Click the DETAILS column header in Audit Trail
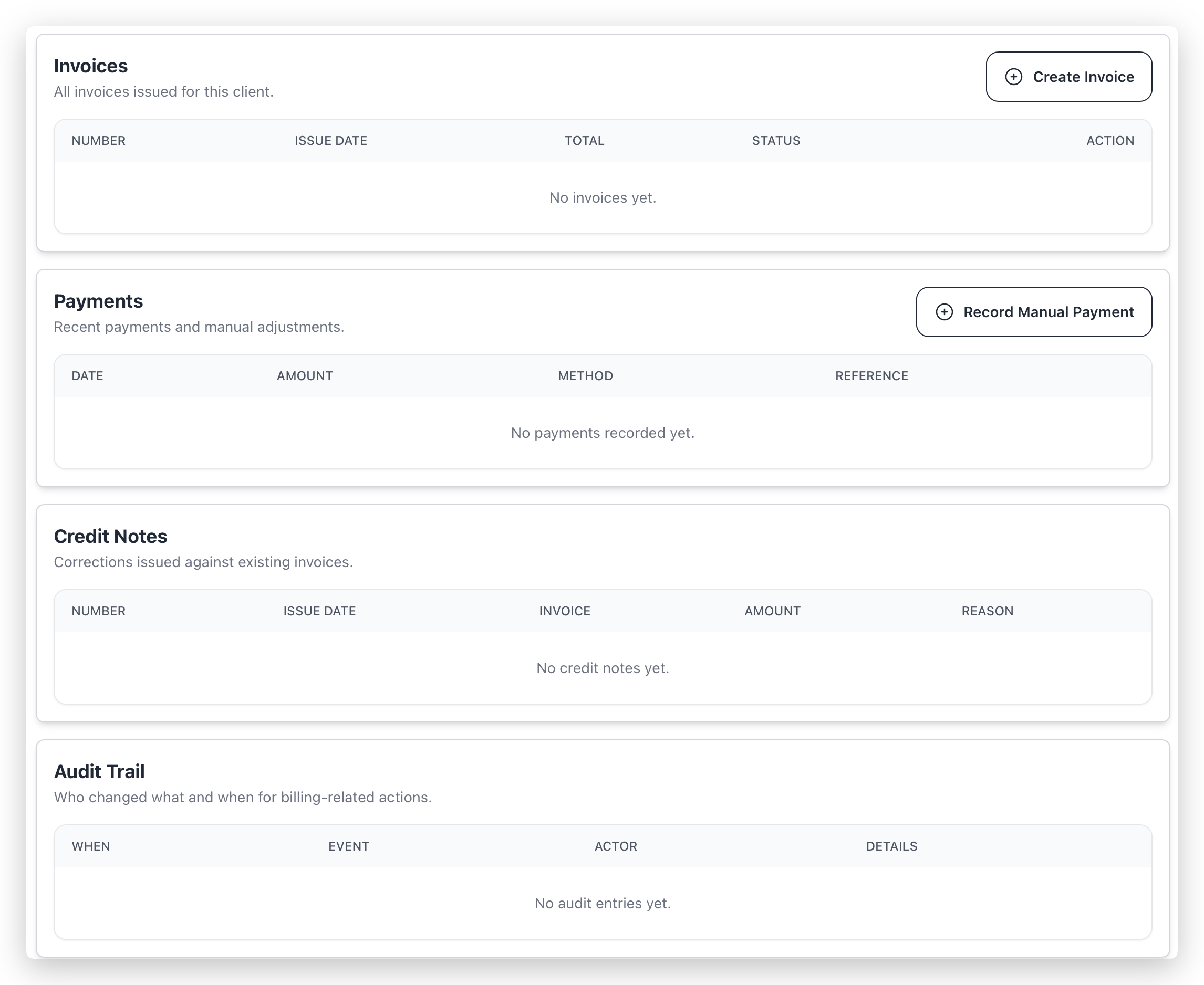This screenshot has width=1204, height=985. tap(891, 846)
